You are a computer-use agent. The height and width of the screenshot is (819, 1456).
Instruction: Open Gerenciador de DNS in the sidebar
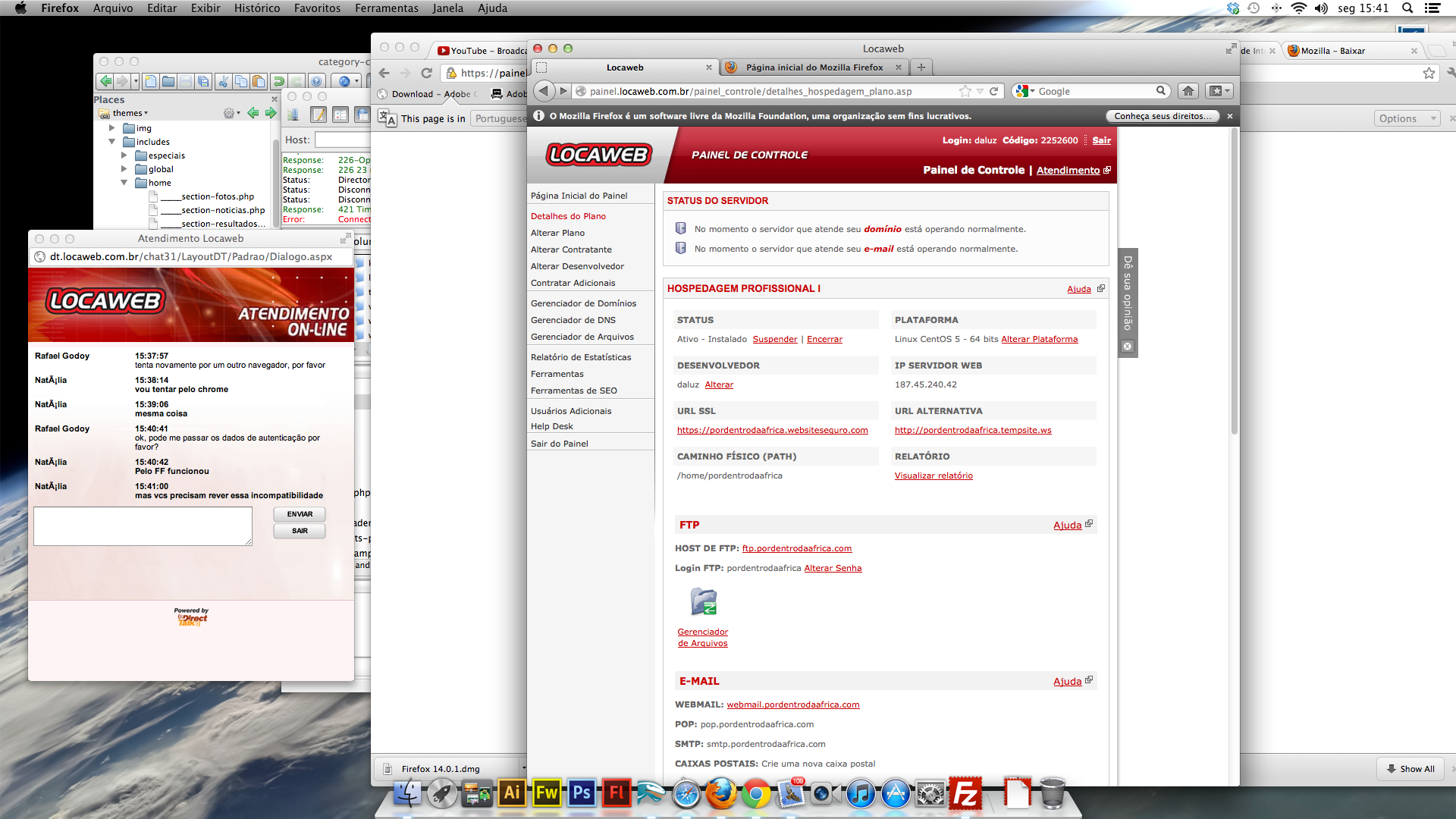(573, 320)
